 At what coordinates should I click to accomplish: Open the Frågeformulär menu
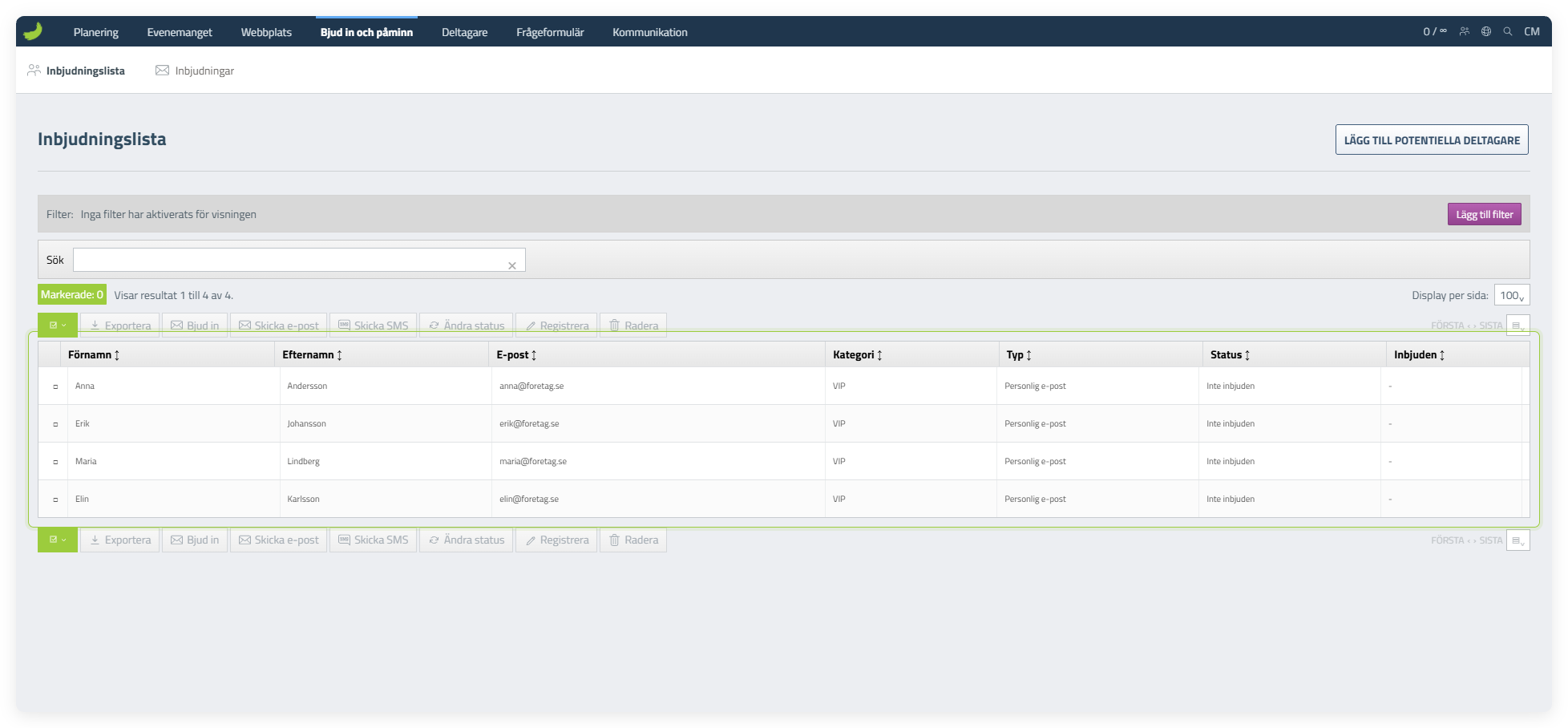pos(550,32)
